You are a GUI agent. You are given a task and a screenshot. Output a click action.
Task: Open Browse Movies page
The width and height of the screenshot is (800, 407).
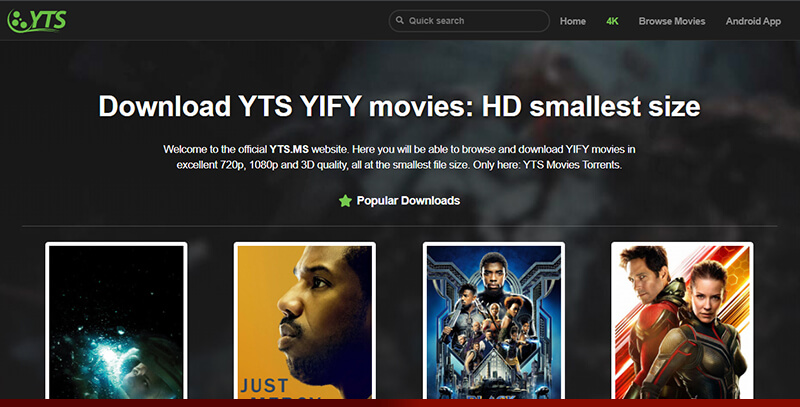point(671,21)
